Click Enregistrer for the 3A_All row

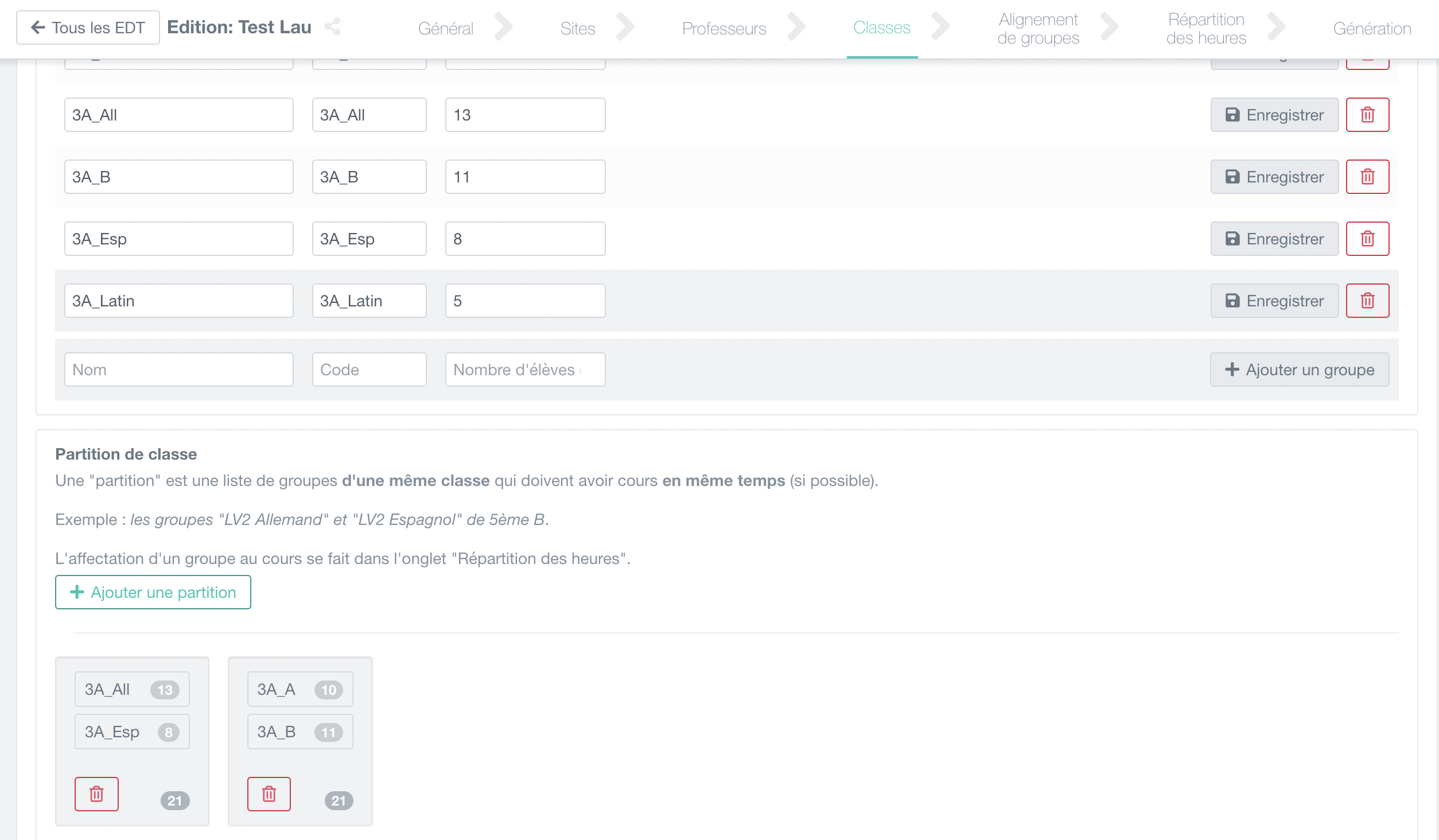1274,115
